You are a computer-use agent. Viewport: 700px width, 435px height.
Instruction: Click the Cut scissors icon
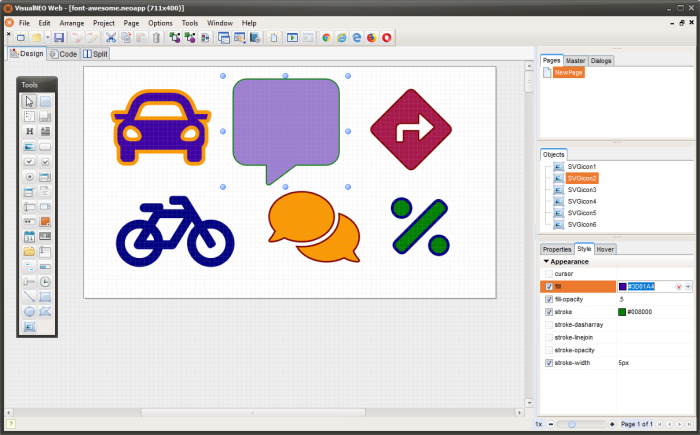click(x=111, y=37)
